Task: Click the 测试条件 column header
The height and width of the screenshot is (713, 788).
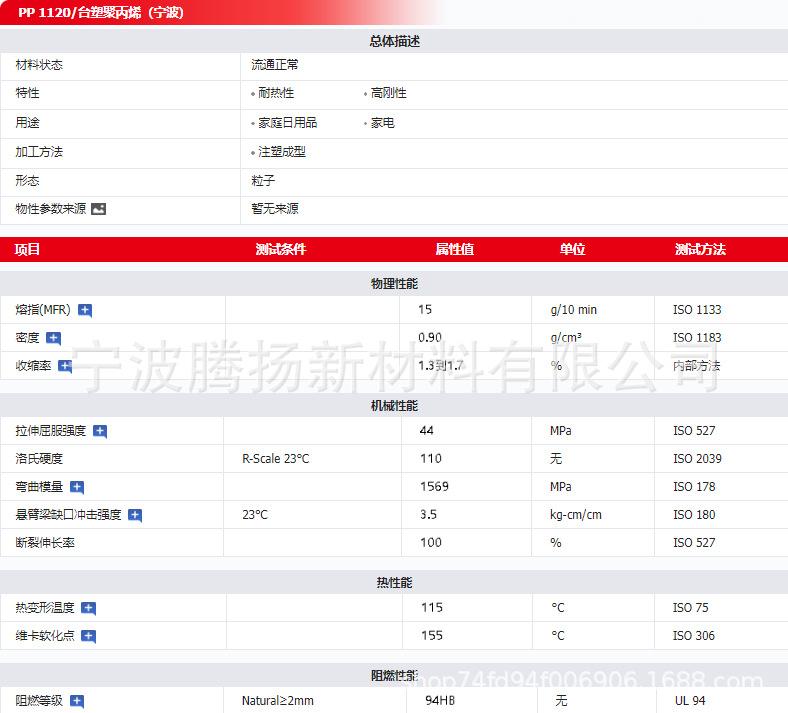Action: point(280,249)
